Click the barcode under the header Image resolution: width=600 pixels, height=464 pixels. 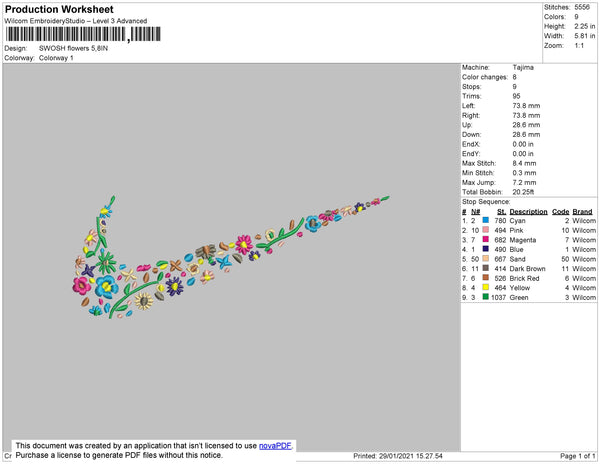(83, 34)
